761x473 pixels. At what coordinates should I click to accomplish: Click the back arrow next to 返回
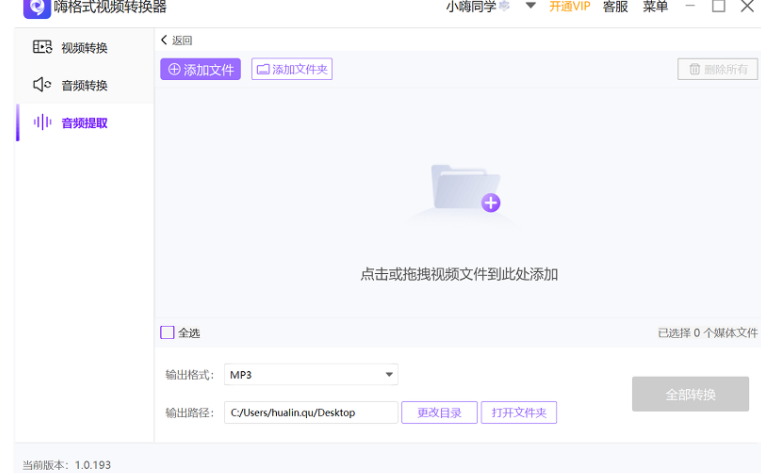tap(164, 40)
